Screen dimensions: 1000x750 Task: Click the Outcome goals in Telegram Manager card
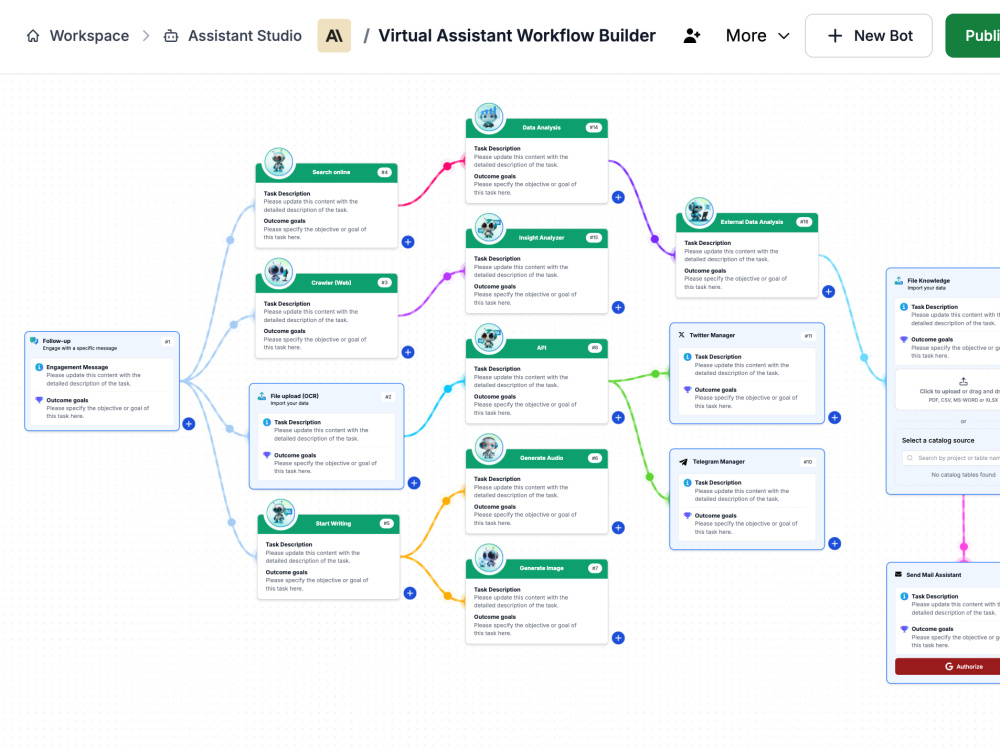coord(716,516)
